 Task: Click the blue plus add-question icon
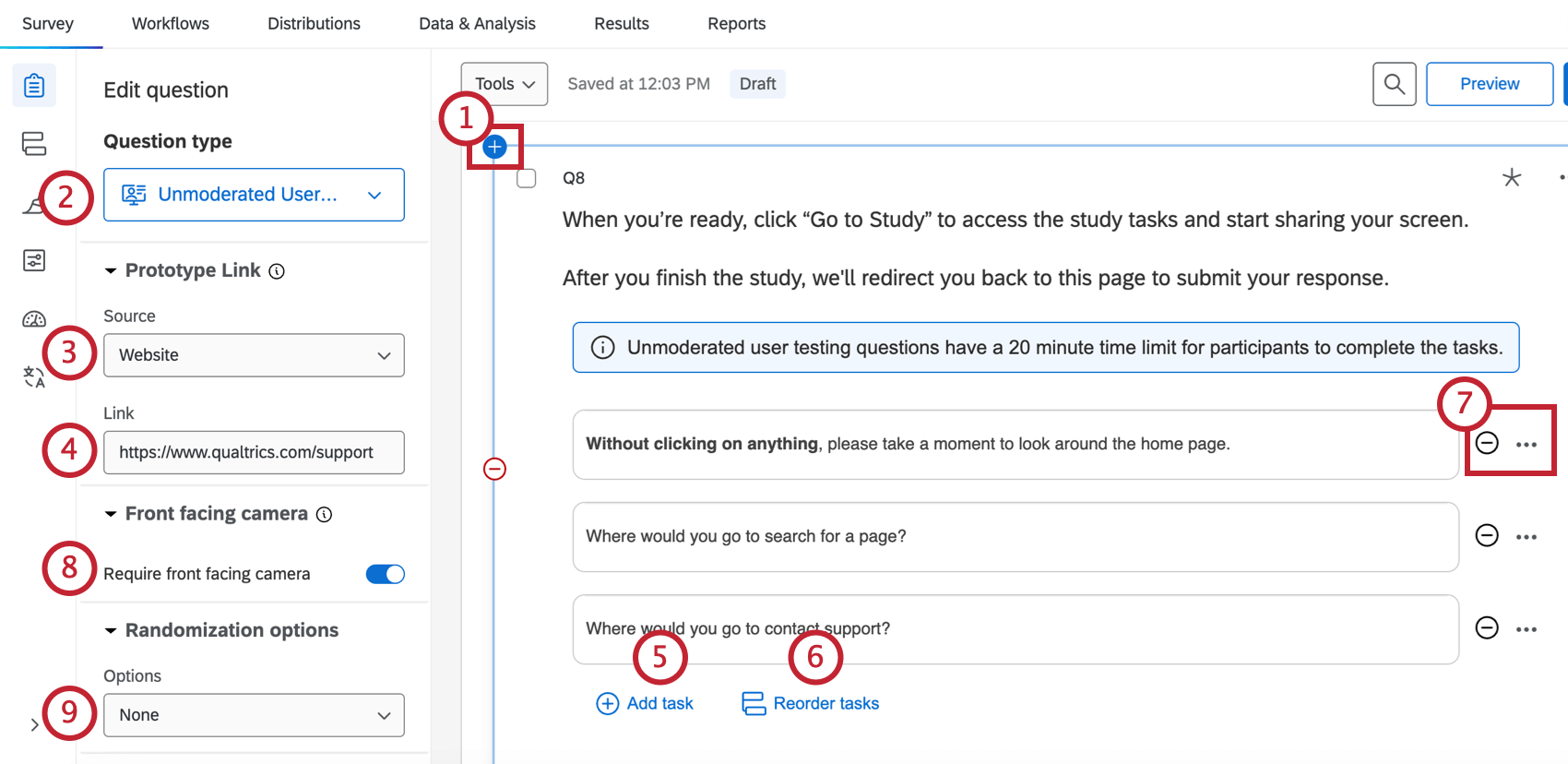pos(495,147)
